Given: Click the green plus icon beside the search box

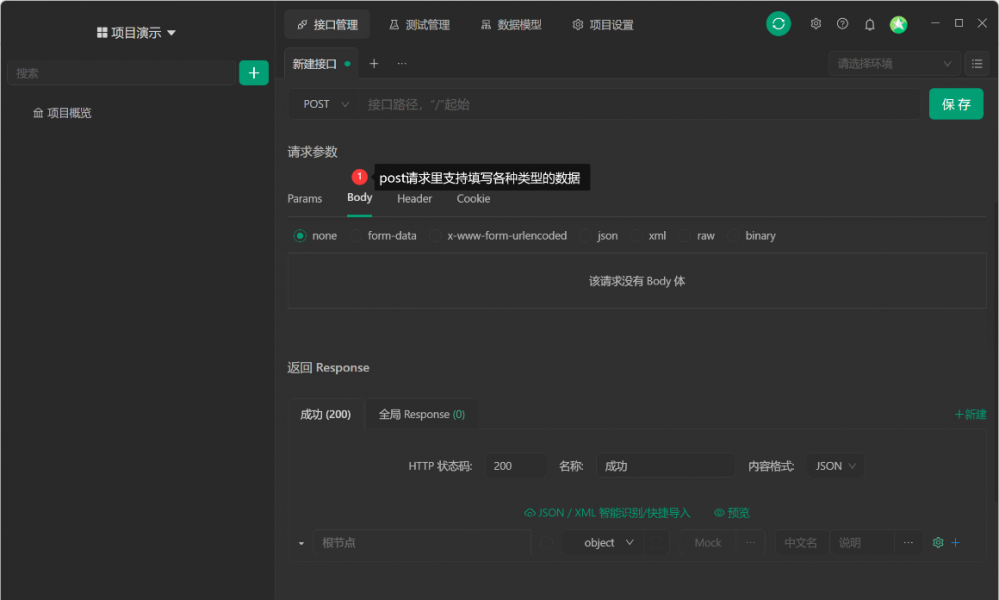Looking at the screenshot, I should 253,72.
